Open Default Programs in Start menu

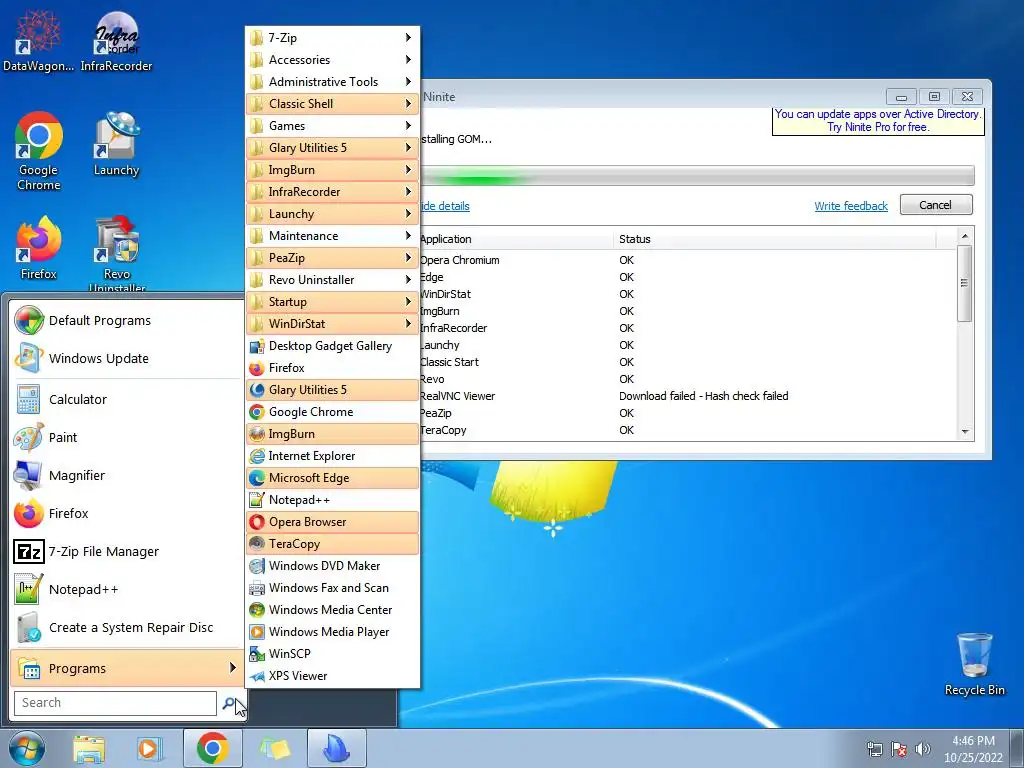tap(126, 321)
